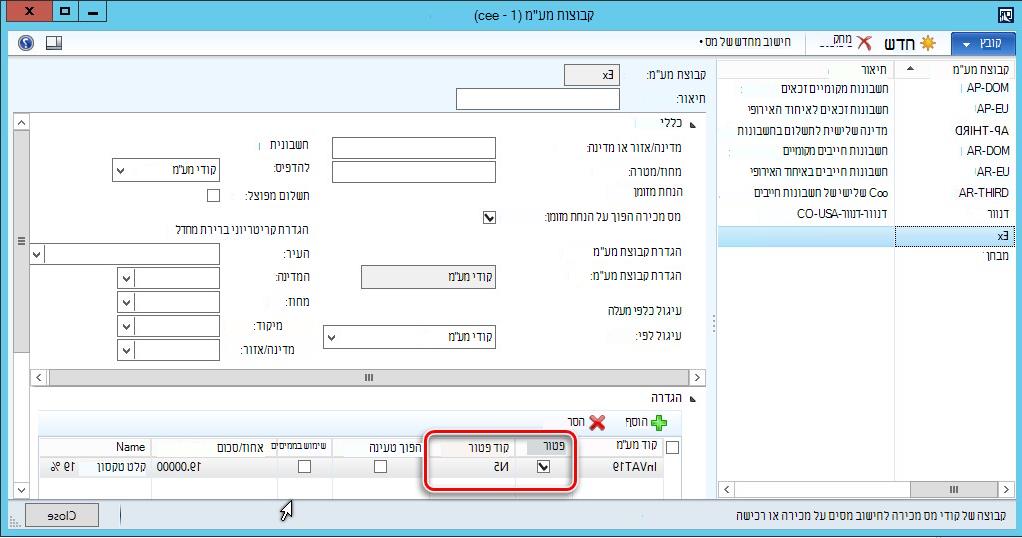The image size is (1022, 538).
Task: Toggle the פטור exempt checkbox in InVAT19 row
Action: 543,466
